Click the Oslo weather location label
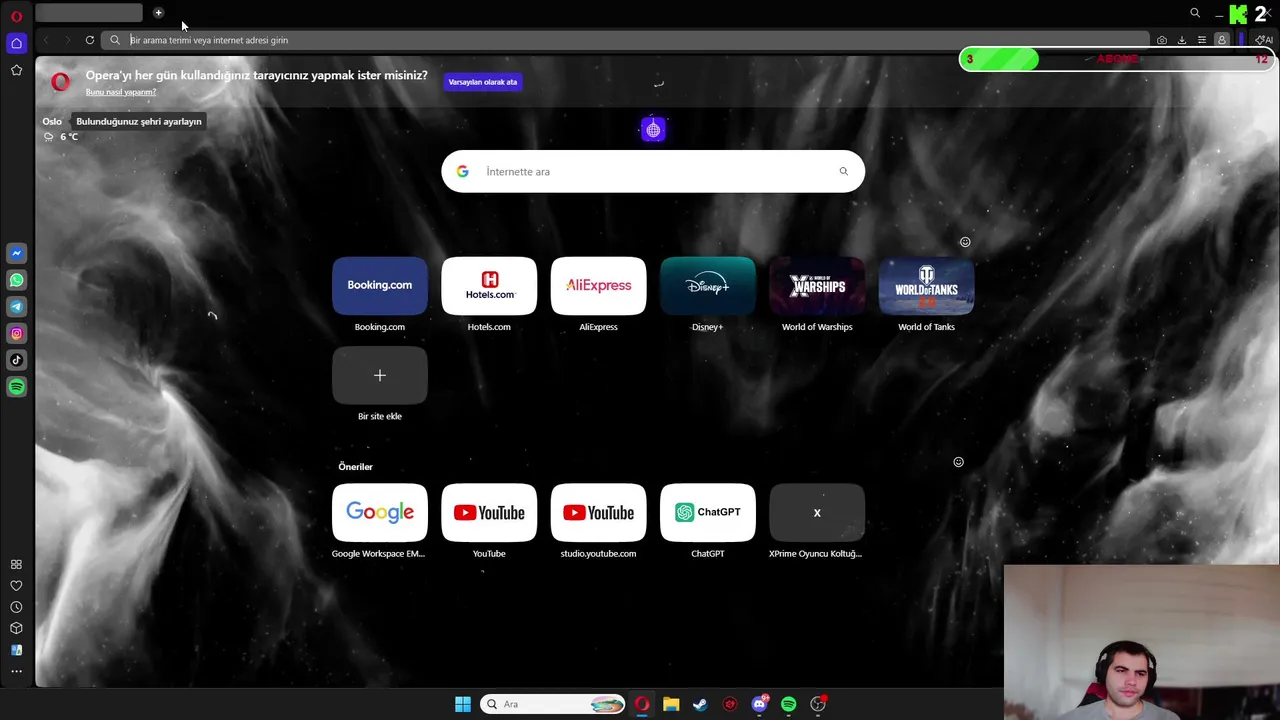Image resolution: width=1280 pixels, height=720 pixels. [52, 121]
